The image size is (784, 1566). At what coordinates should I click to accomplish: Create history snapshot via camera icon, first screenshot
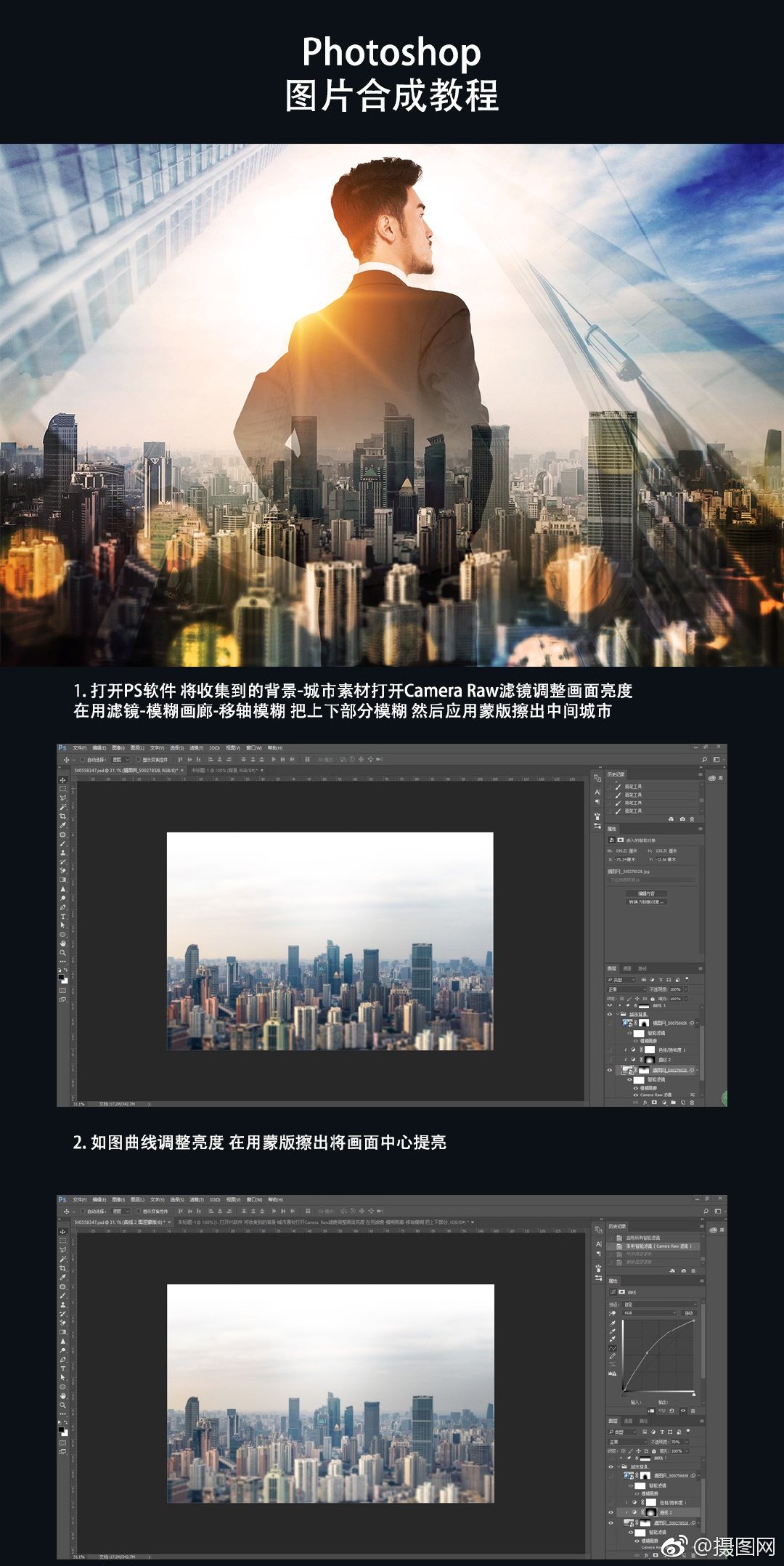tap(682, 819)
